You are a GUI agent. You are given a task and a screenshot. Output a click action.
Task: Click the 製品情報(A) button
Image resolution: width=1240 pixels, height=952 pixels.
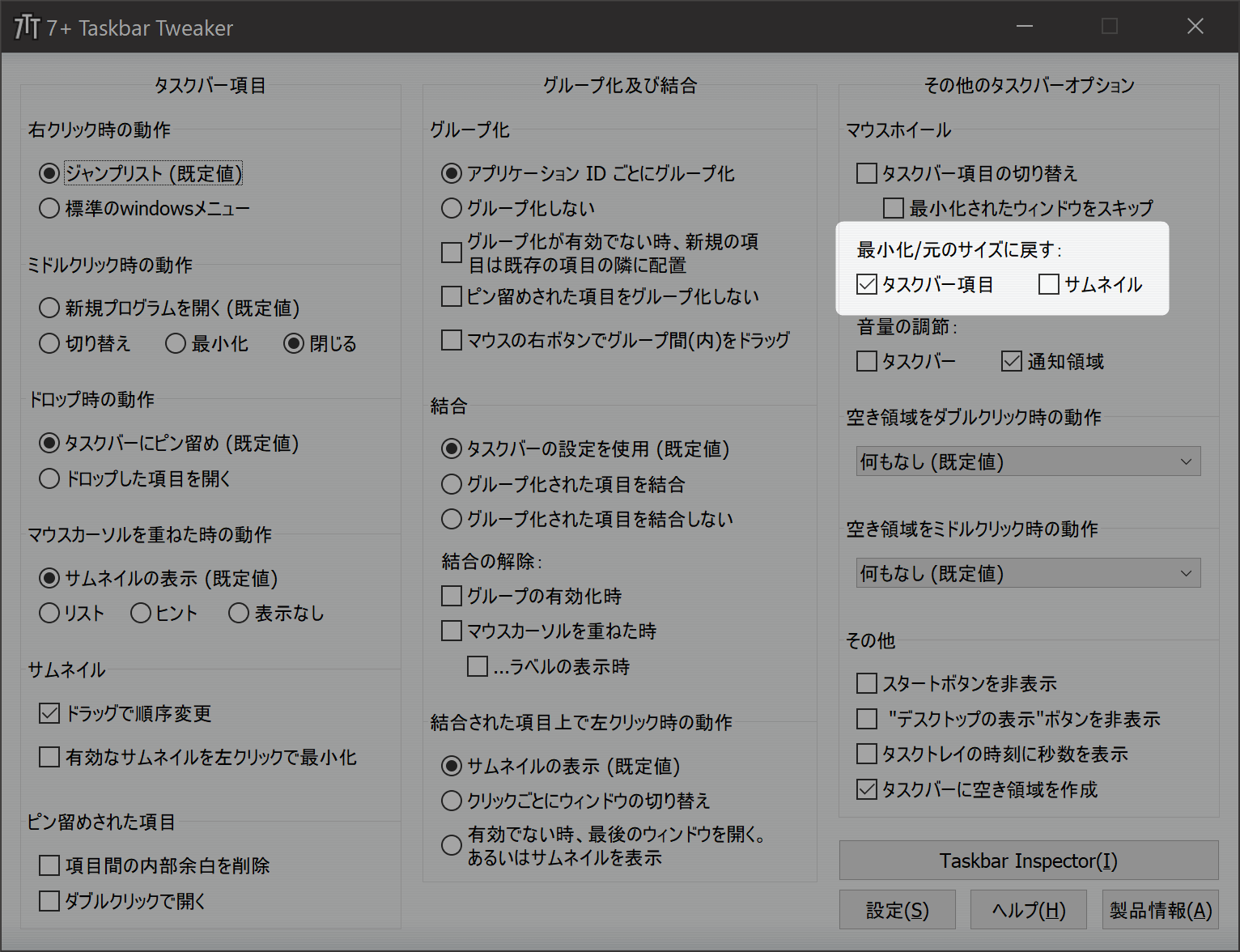[1161, 910]
